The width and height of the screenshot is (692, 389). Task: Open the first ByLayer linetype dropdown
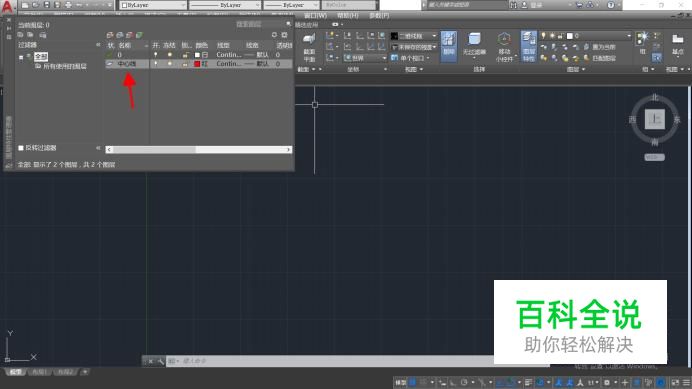coord(225,5)
